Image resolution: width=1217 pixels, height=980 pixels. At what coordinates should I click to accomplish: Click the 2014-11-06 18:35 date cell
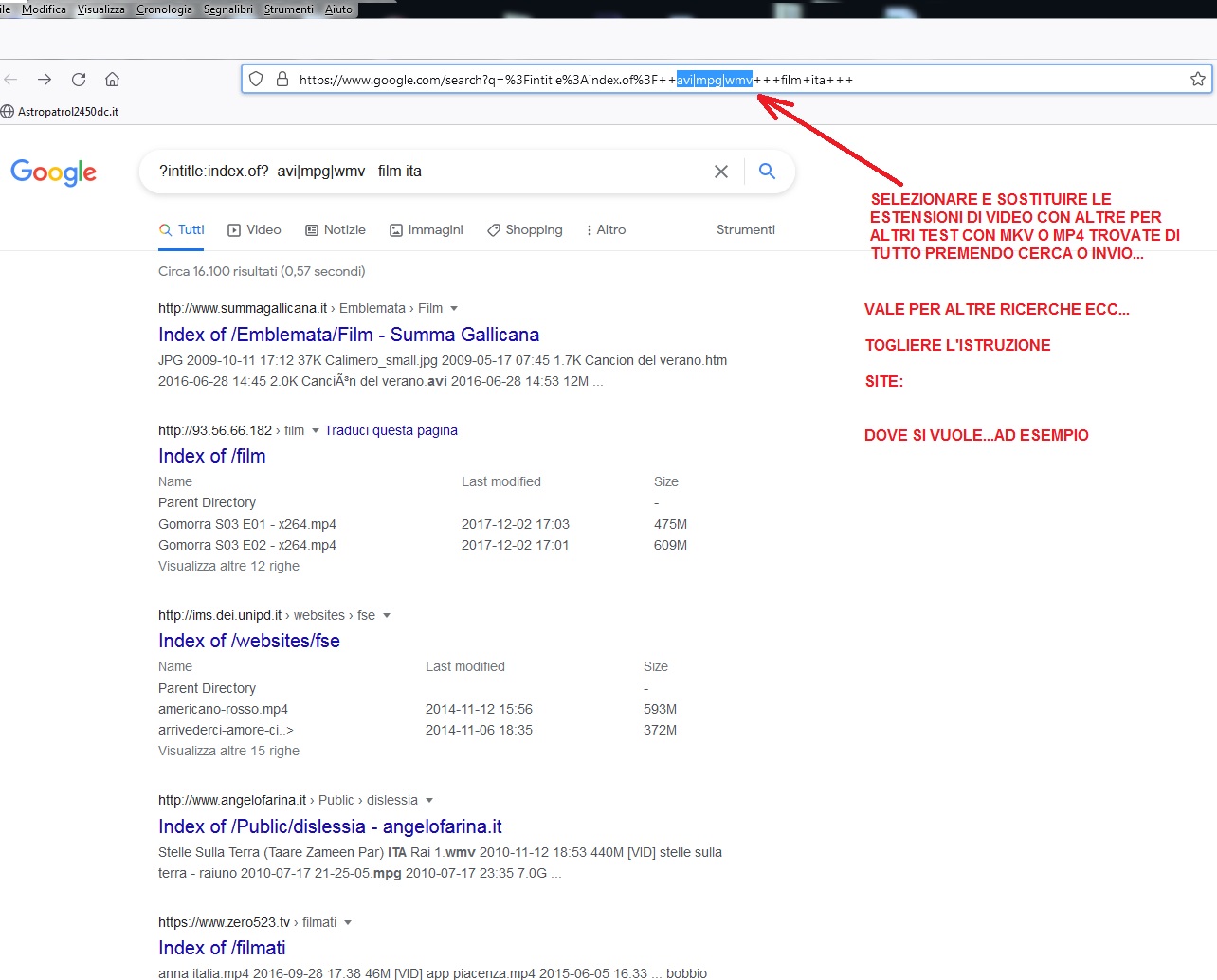click(x=479, y=730)
